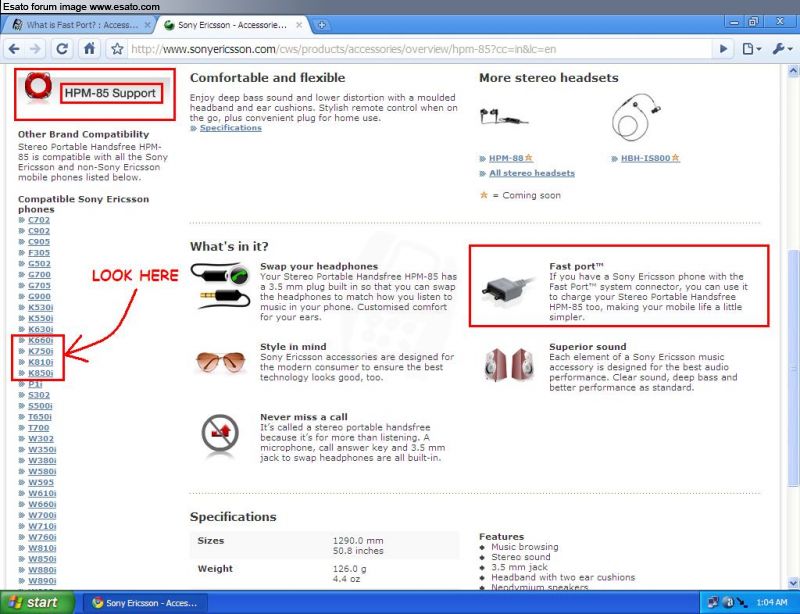Image resolution: width=800 pixels, height=614 pixels.
Task: Open the W350i phone link
Action: point(42,450)
